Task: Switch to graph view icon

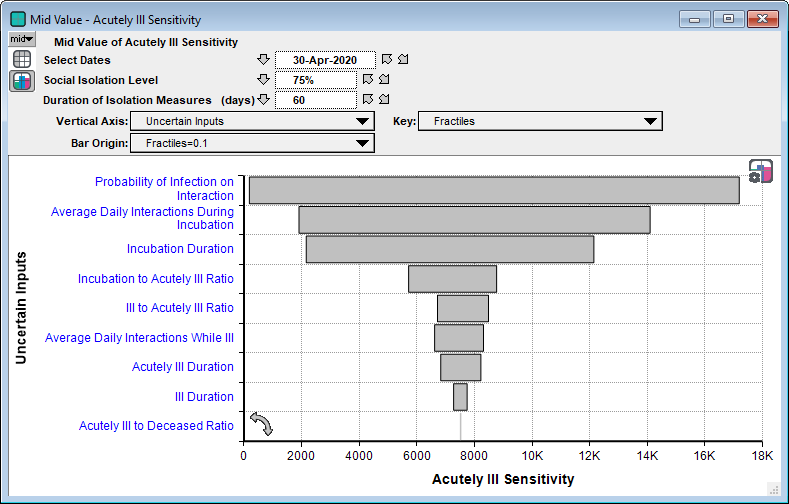Action: tap(22, 81)
